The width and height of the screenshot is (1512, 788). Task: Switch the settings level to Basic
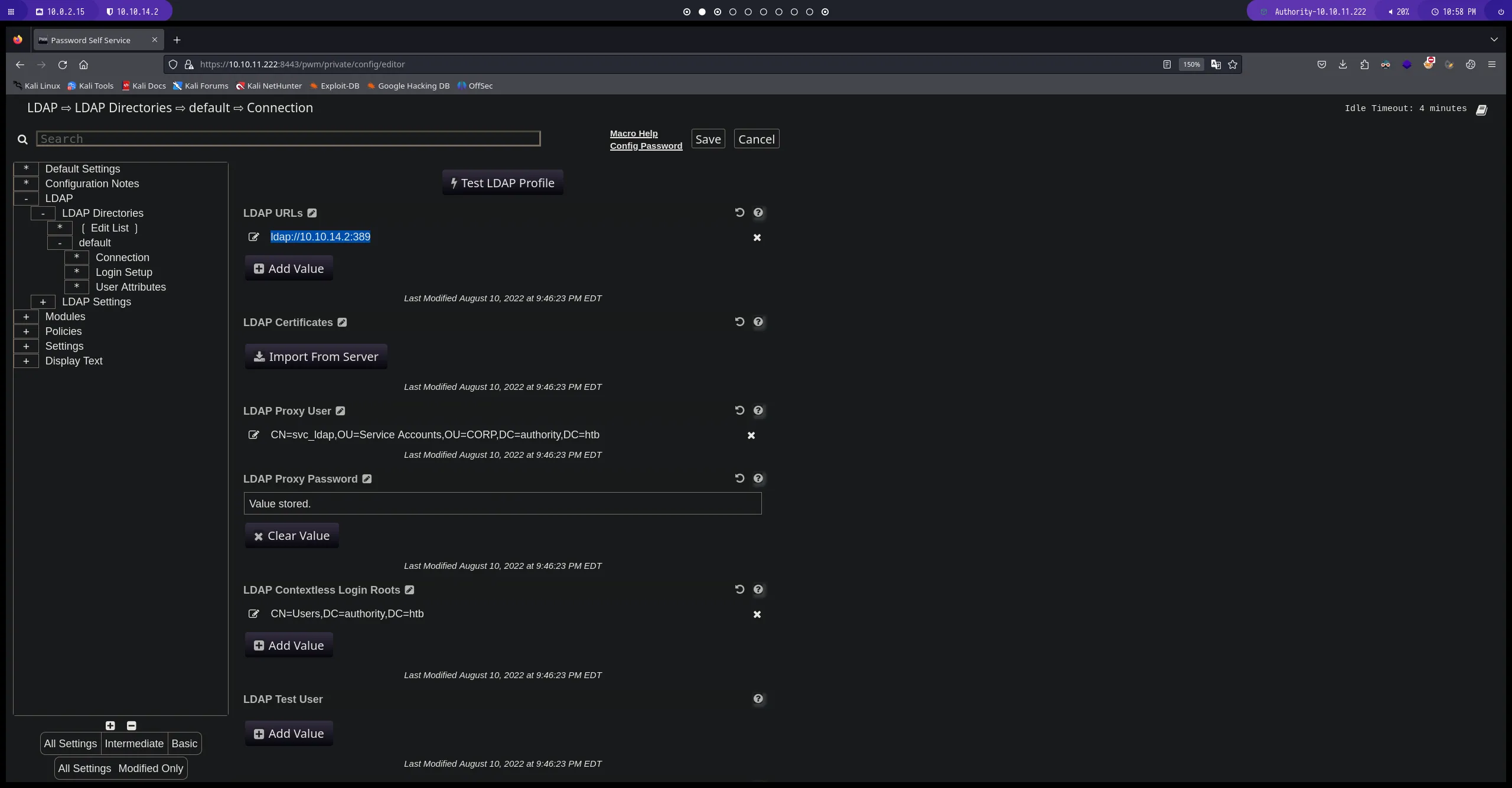point(184,744)
